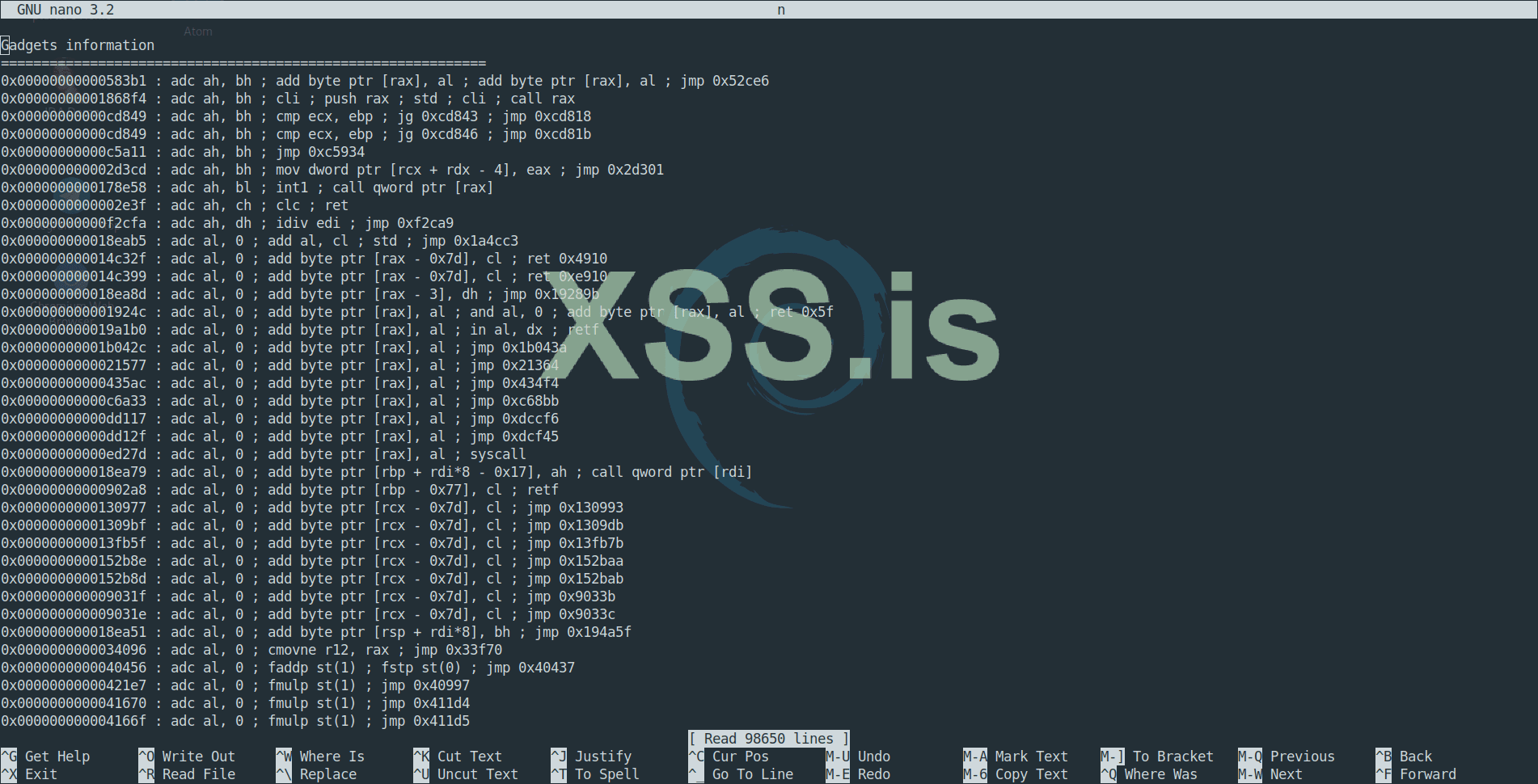
Task: Click the "syscall" instruction
Action: [x=498, y=454]
